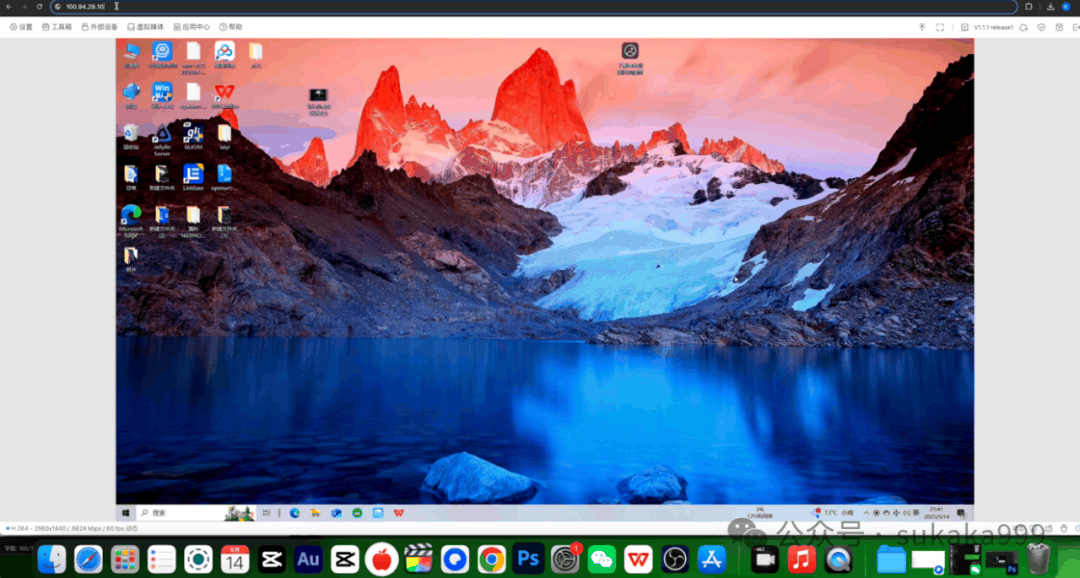This screenshot has width=1080, height=578.
Task: Reload the page with browser refresh button
Action: pos(39,6)
